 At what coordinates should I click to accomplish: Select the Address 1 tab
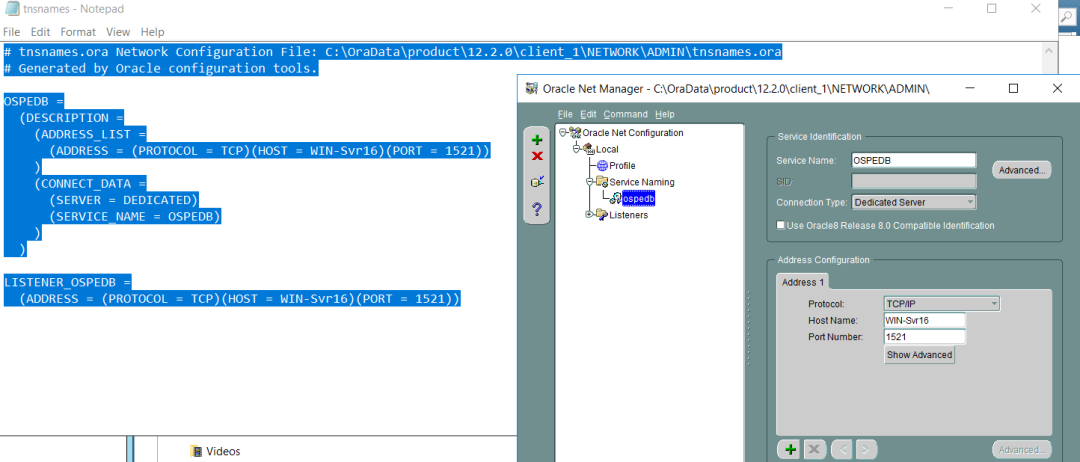coord(803,282)
